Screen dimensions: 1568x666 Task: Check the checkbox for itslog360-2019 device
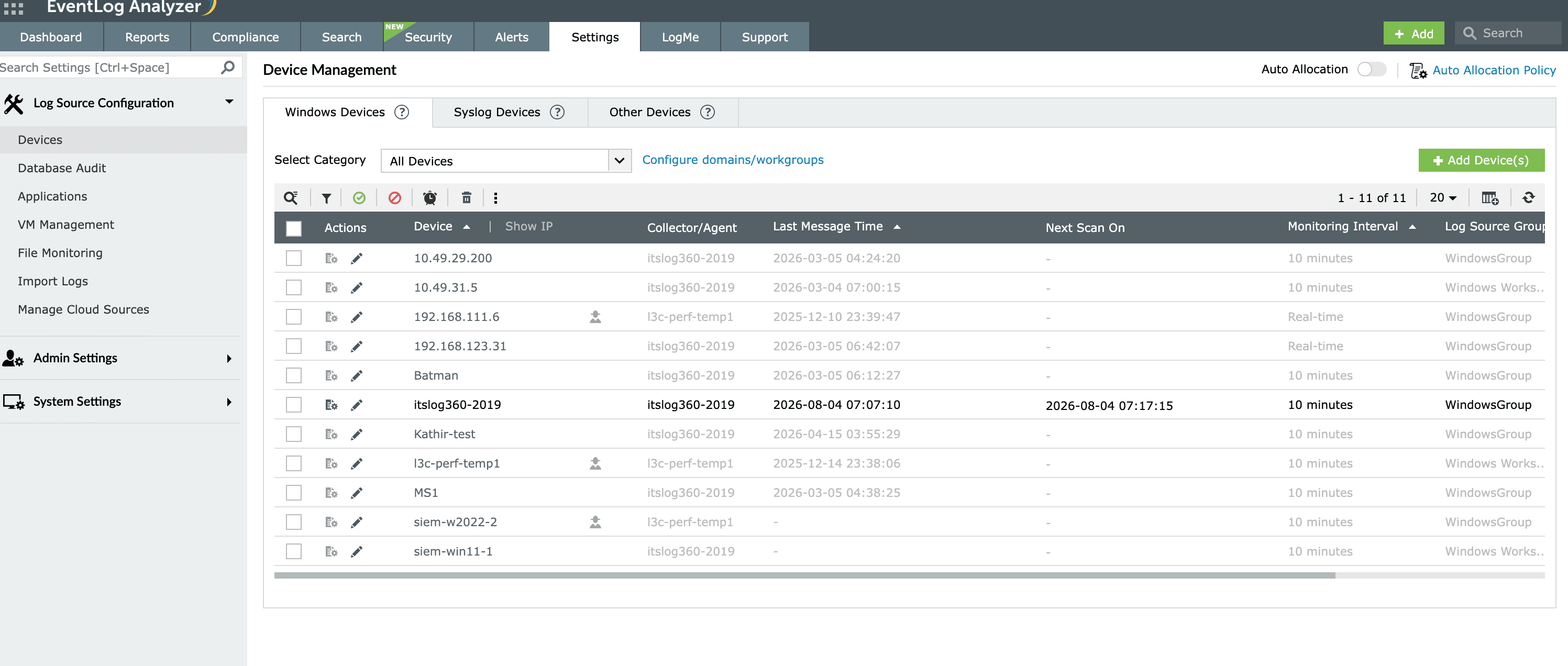click(x=294, y=405)
